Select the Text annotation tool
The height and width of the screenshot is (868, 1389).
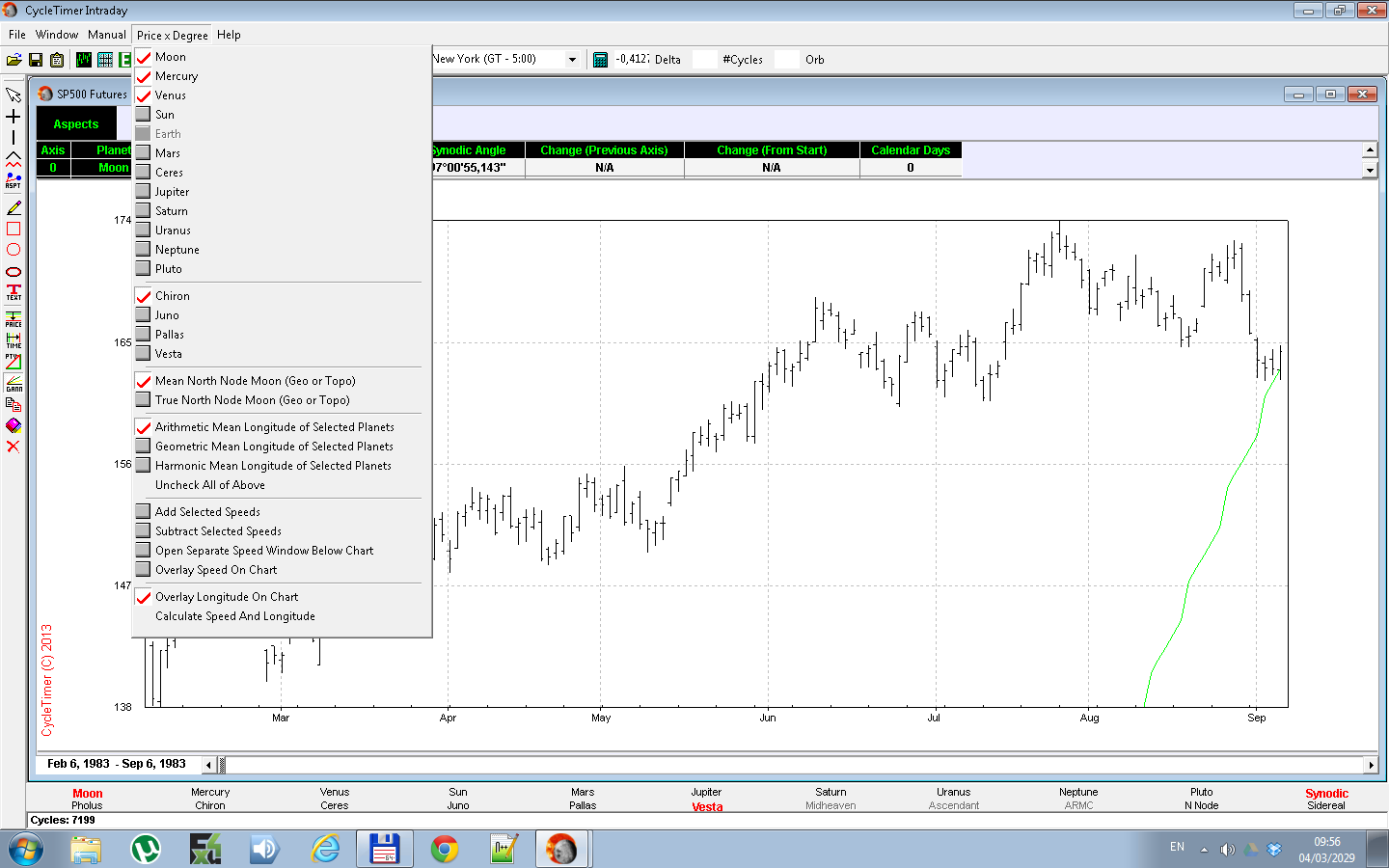14,292
